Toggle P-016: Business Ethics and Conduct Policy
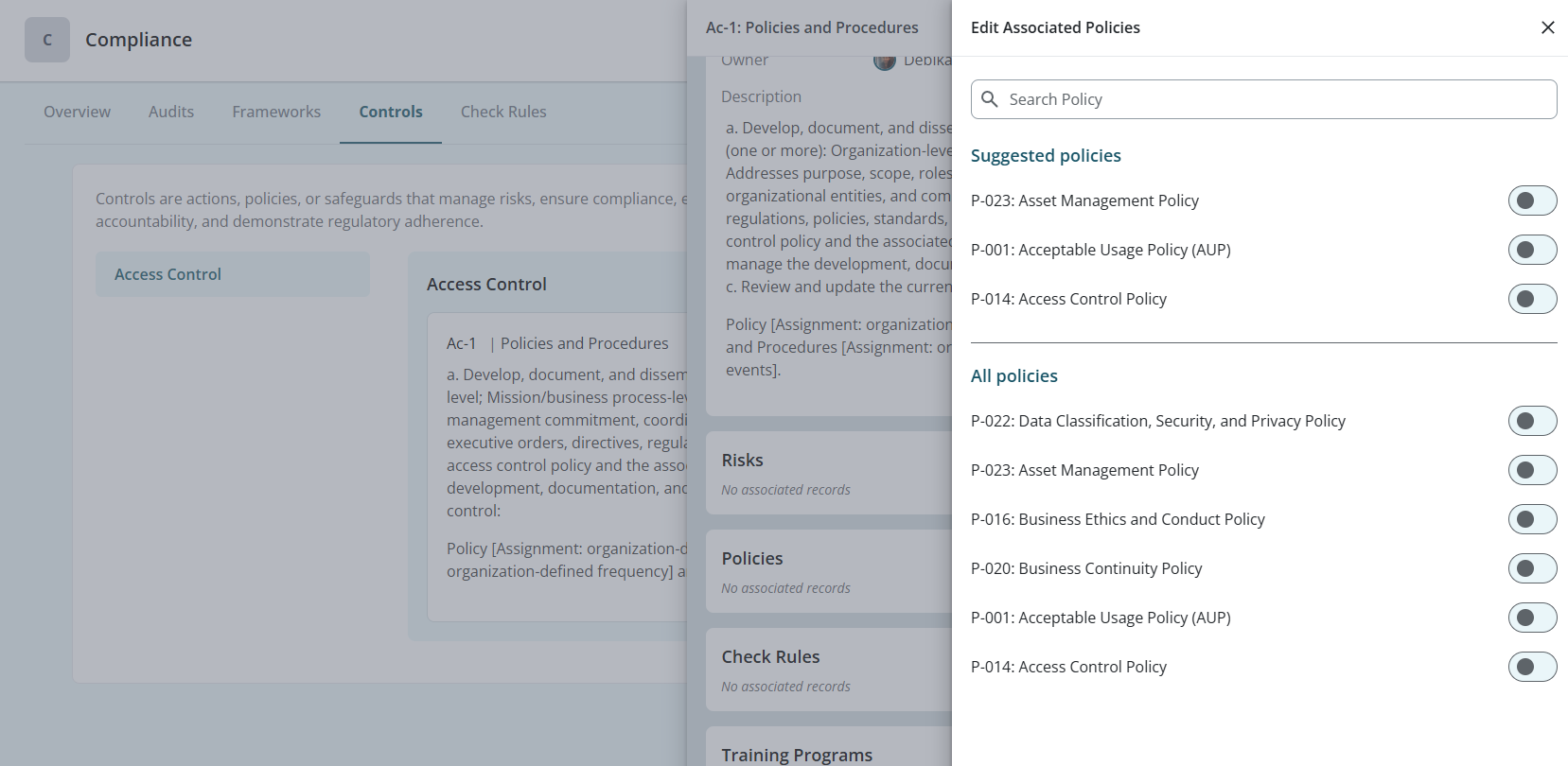The height and width of the screenshot is (766, 1568). tap(1532, 519)
